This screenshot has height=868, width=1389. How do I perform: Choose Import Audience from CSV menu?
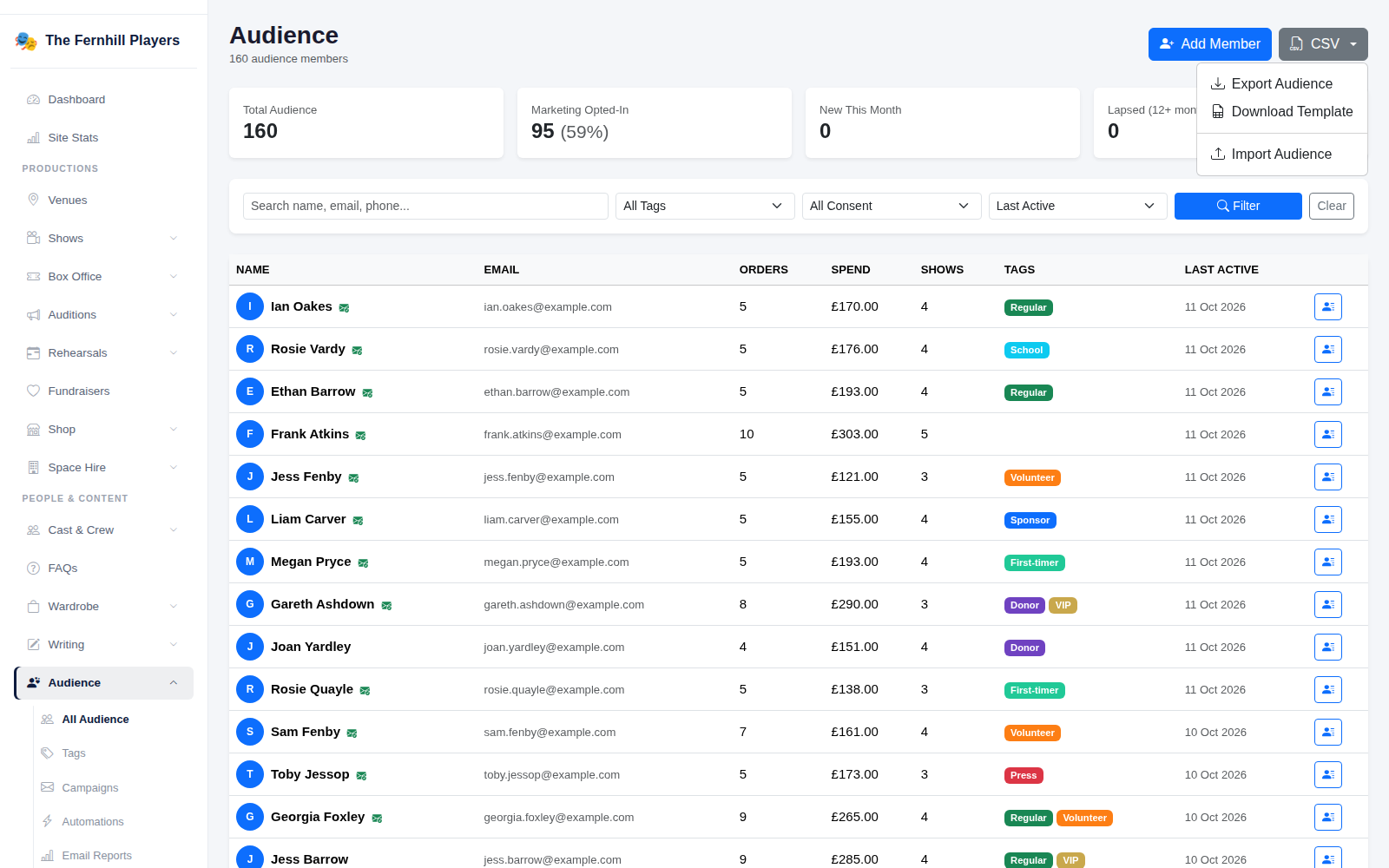click(x=1282, y=155)
